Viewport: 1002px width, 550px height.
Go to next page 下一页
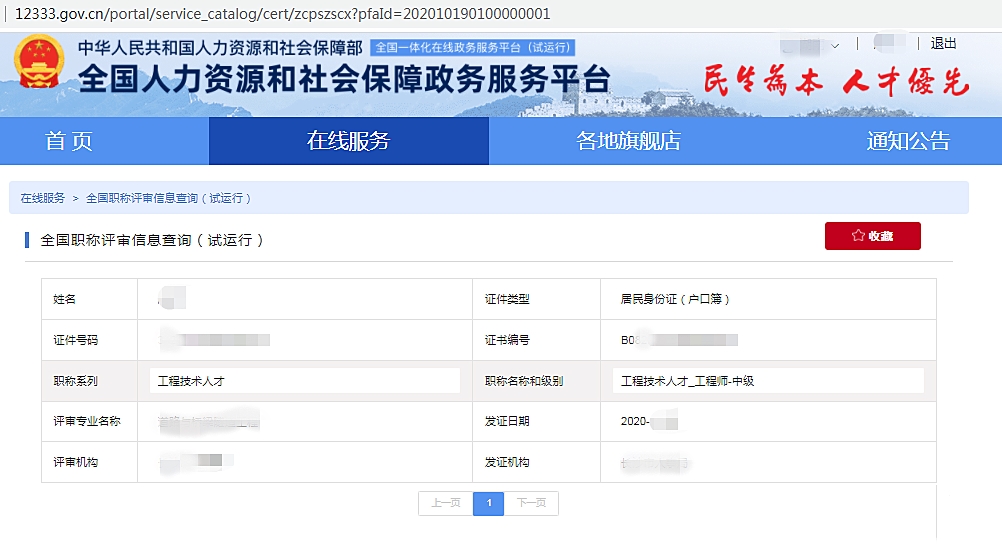pyautogui.click(x=531, y=503)
